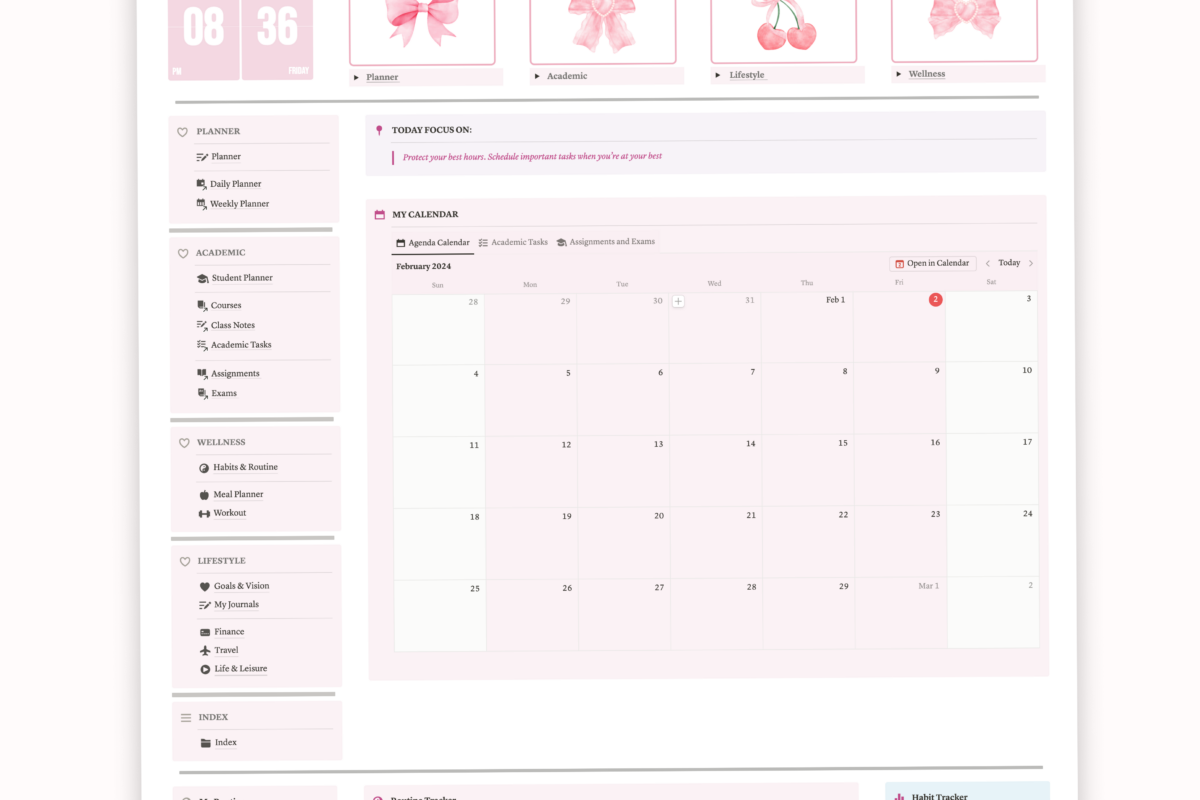Expand the Planner card with its disclosure arrow
This screenshot has height=800, width=1200.
(x=355, y=76)
